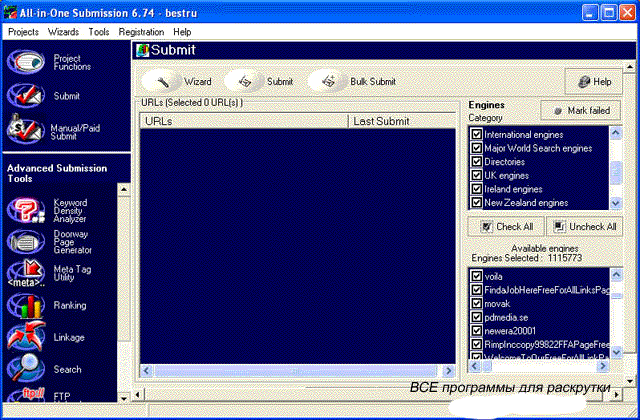Open Doorway Page Generator
Screen dimensions: 640x420
[x=26, y=242]
